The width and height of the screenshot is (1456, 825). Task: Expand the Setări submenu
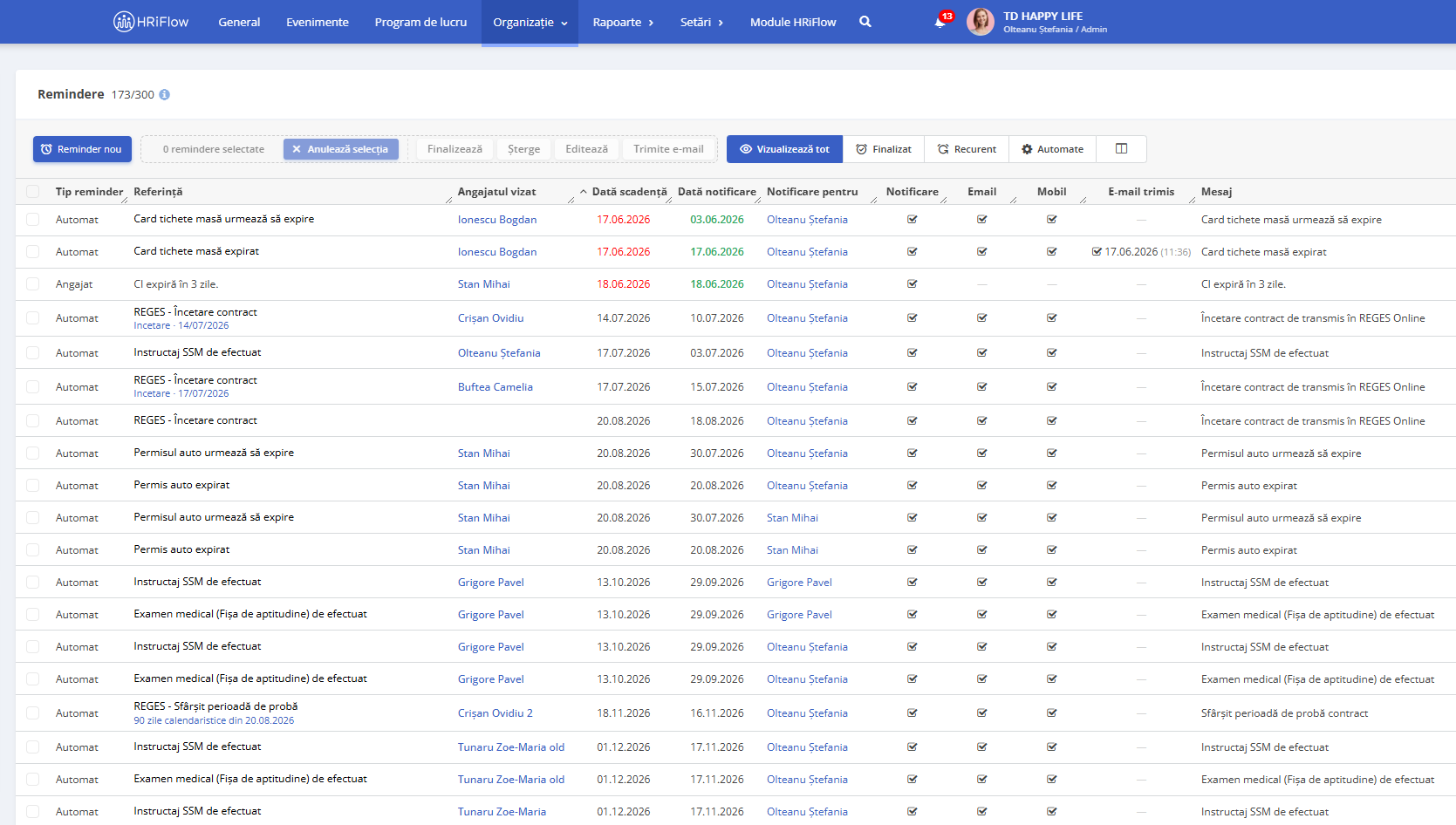701,23
